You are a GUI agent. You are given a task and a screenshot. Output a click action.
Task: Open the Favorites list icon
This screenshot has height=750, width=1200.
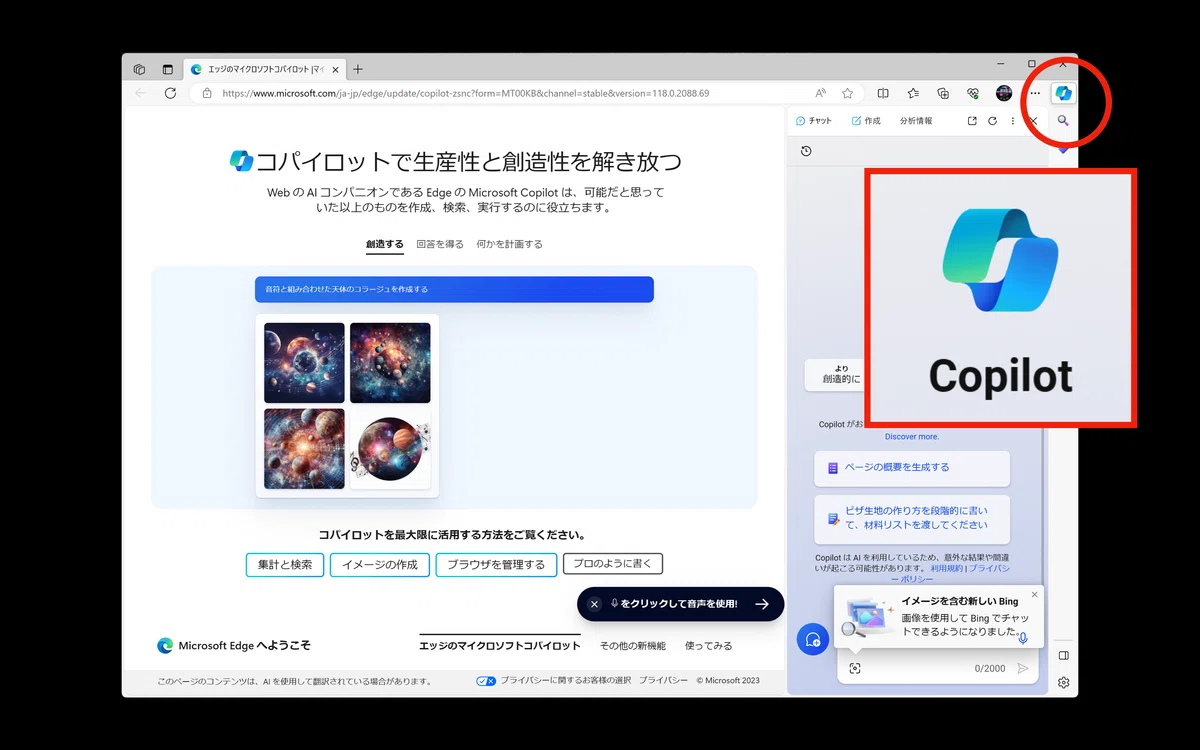point(913,93)
